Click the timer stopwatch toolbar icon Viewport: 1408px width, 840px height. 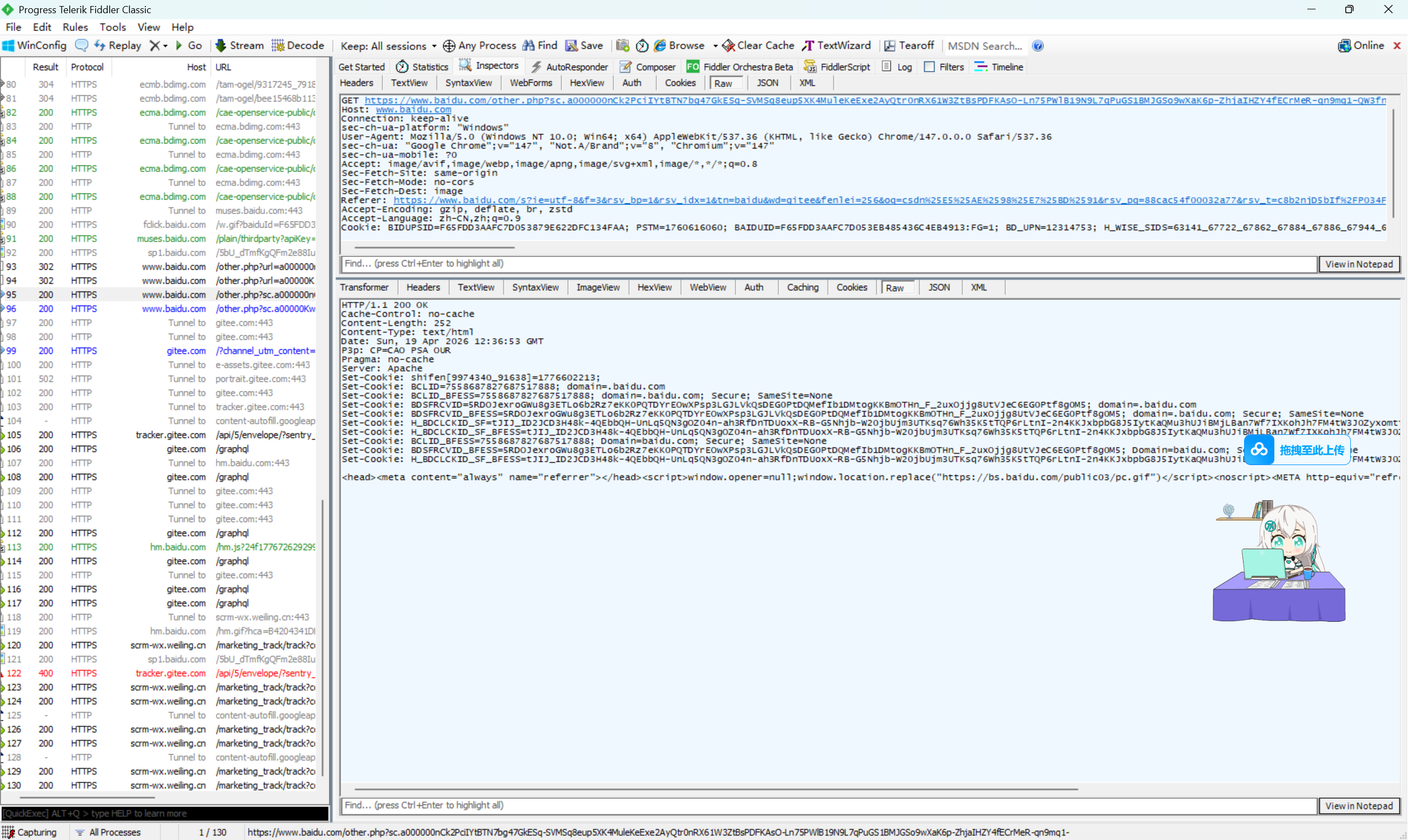(642, 45)
